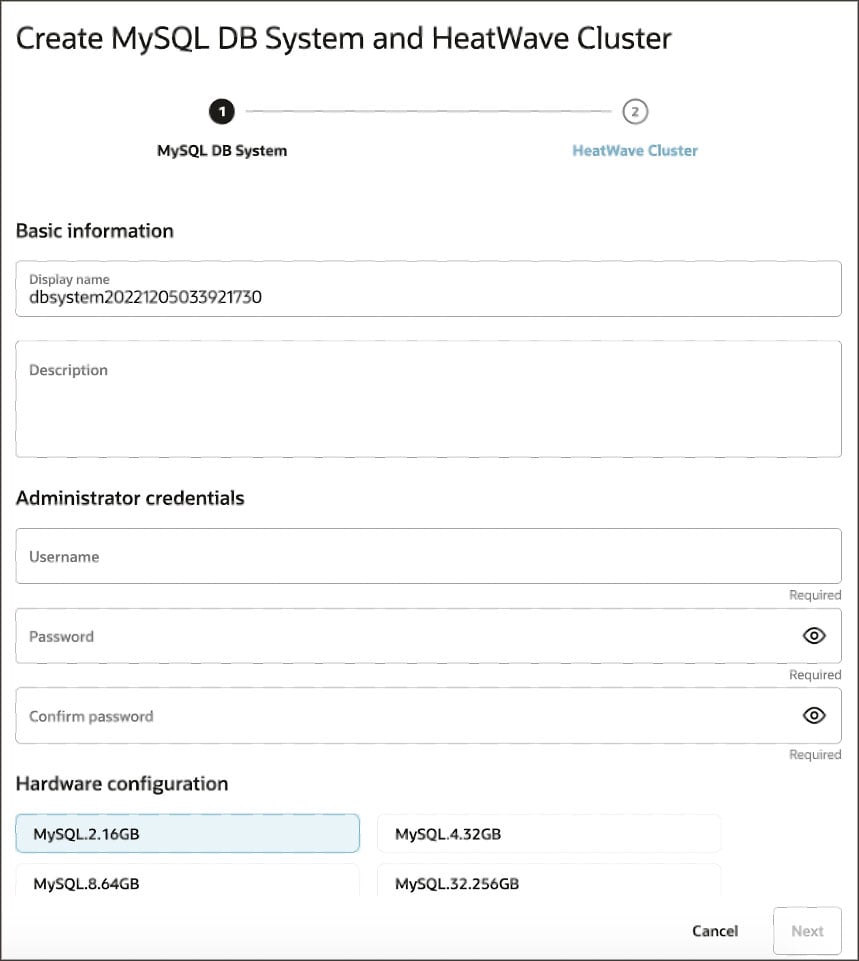859x961 pixels.
Task: Click the Administrator credentials heading
Action: pyautogui.click(x=131, y=498)
